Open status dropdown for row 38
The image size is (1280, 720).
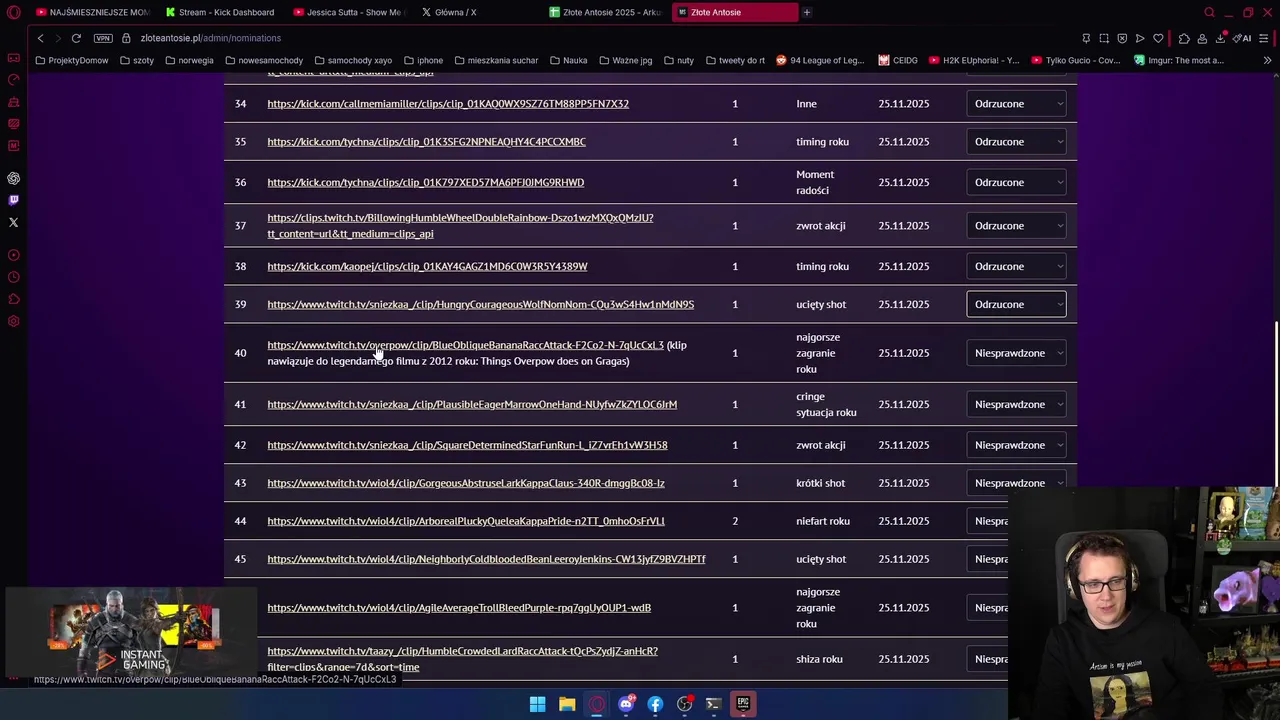pyautogui.click(x=1016, y=266)
